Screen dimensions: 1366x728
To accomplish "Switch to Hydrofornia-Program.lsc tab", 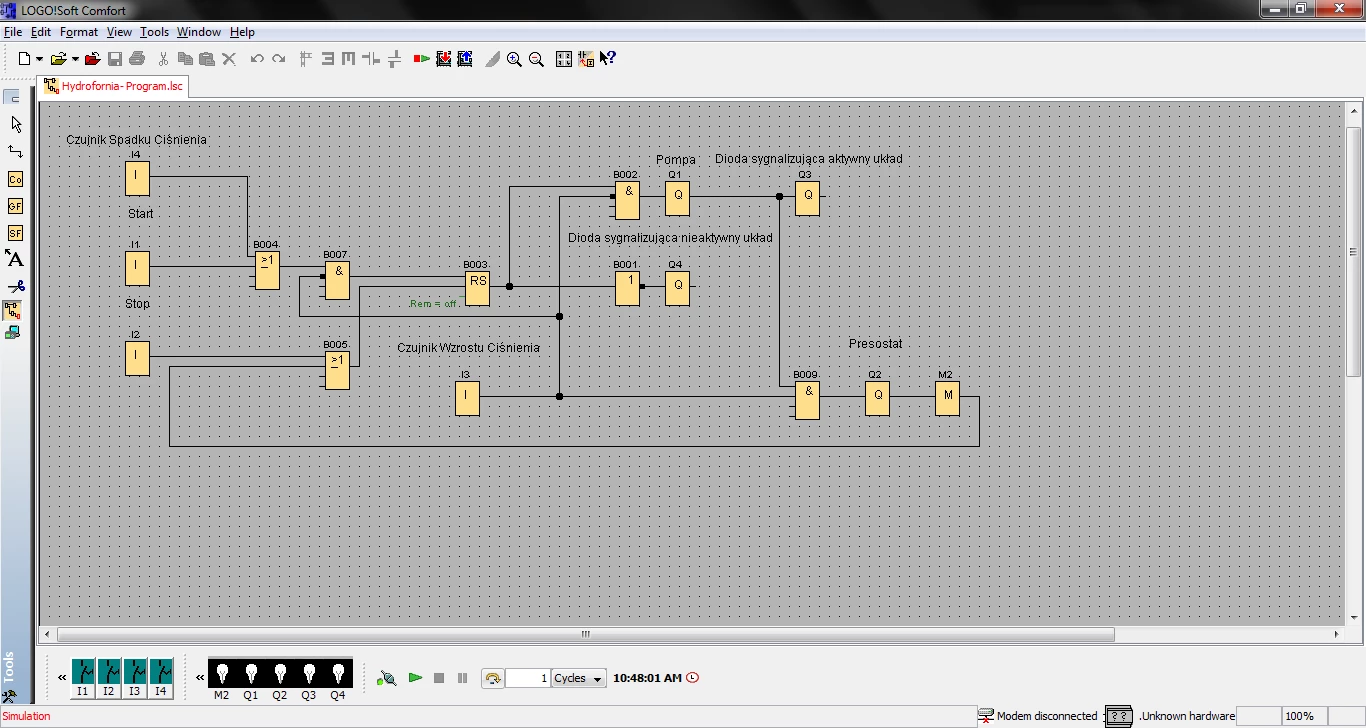I will 113,86.
